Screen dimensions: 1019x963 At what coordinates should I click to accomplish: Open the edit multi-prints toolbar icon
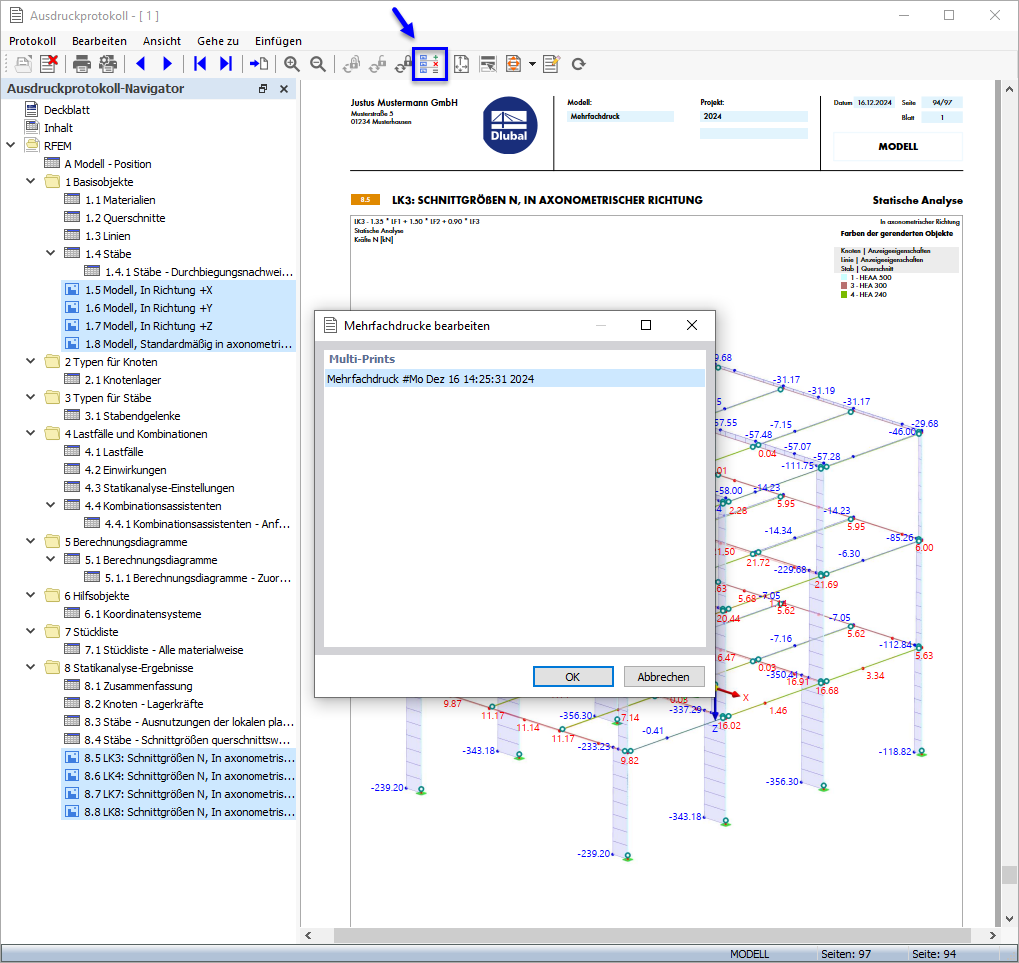coord(430,64)
